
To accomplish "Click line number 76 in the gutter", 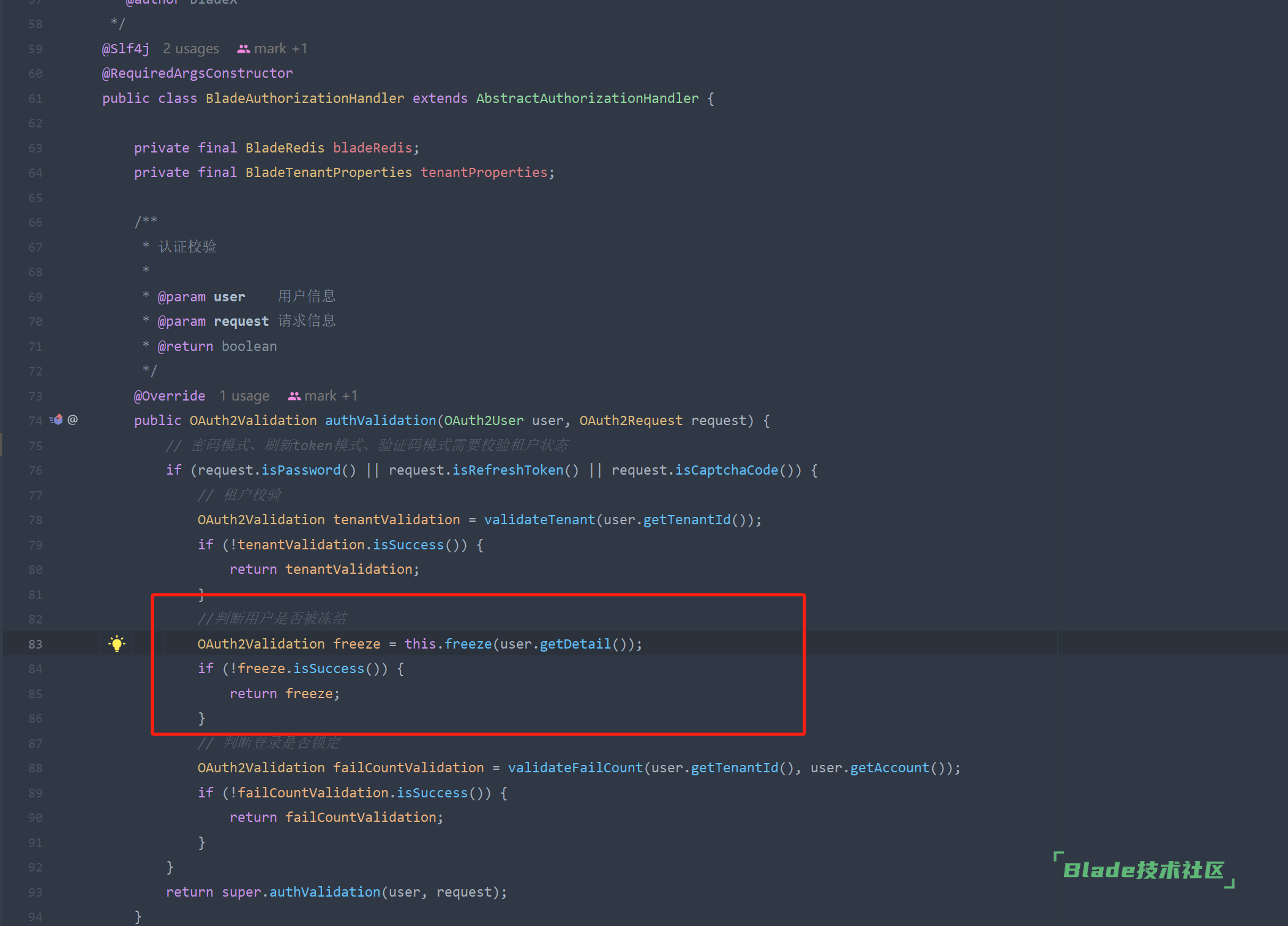I will 36,470.
